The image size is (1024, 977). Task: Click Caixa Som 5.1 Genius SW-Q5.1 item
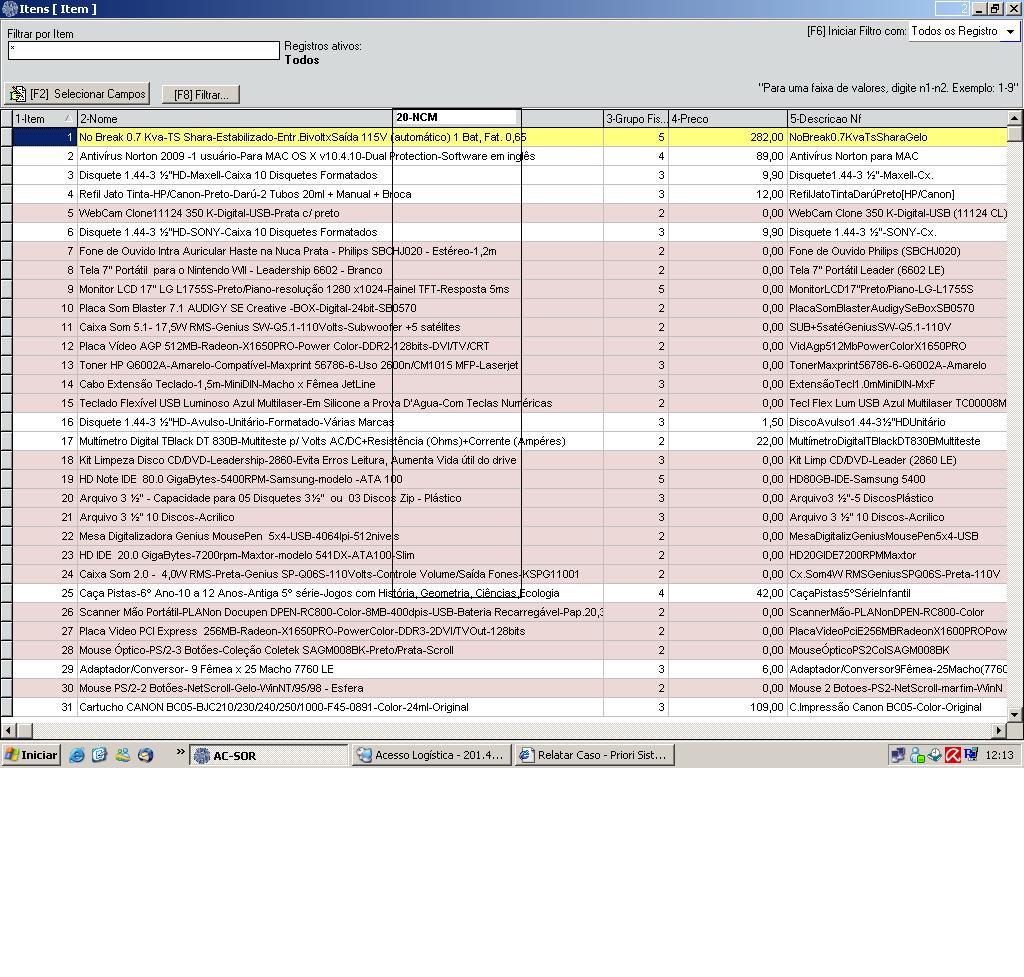click(270, 327)
